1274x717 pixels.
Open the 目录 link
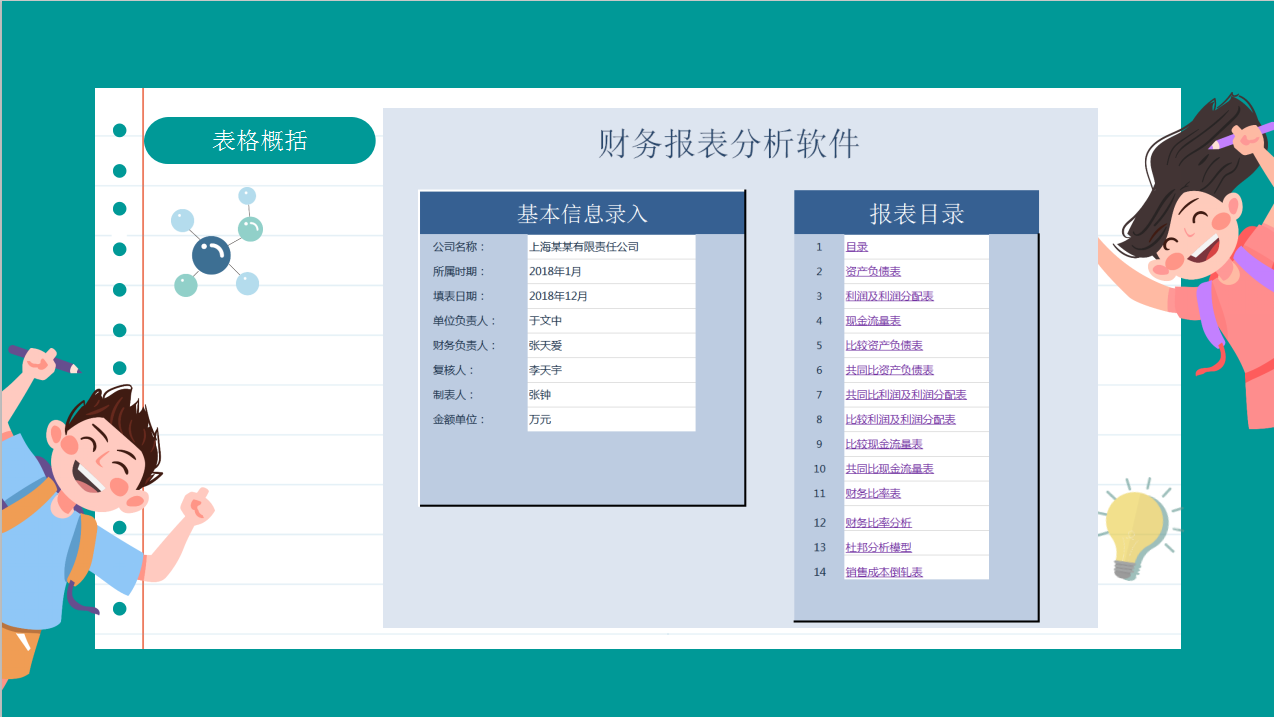(857, 247)
